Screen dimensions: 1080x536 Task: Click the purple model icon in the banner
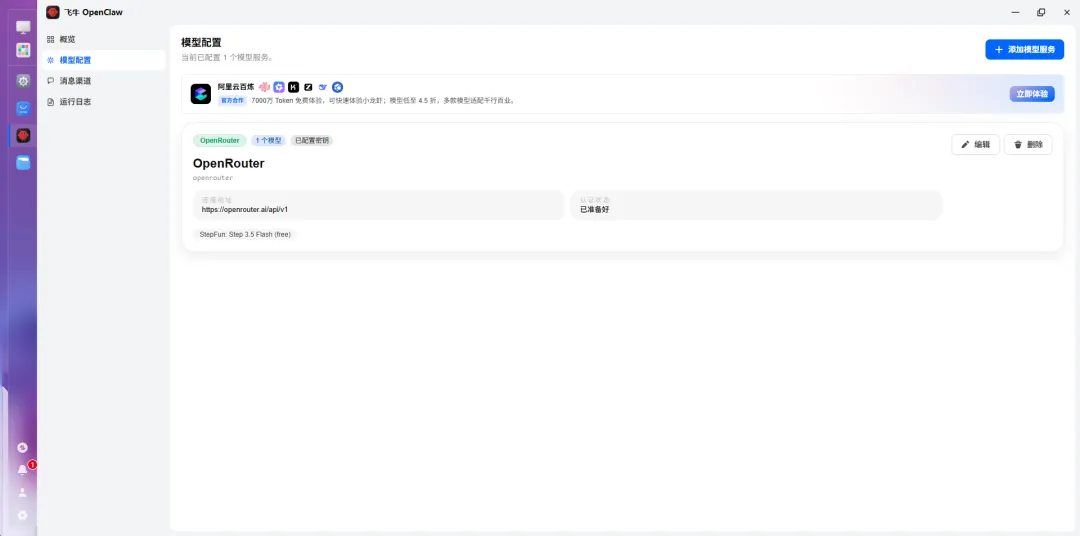tap(279, 87)
